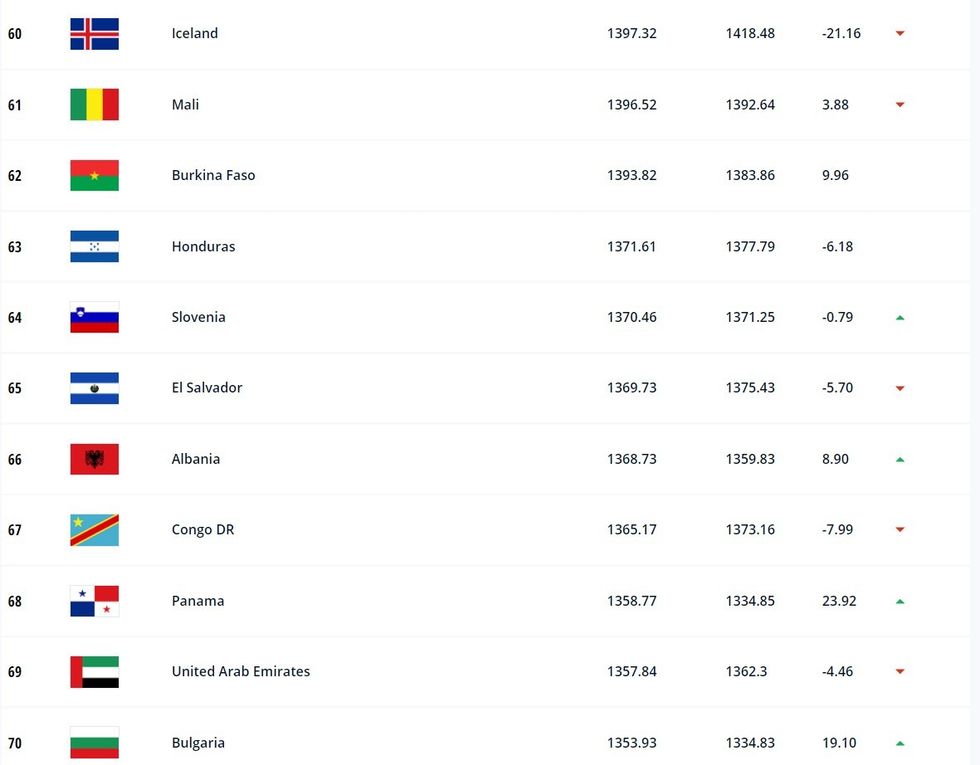Open the Iceland team link
The image size is (980, 765).
[x=194, y=34]
